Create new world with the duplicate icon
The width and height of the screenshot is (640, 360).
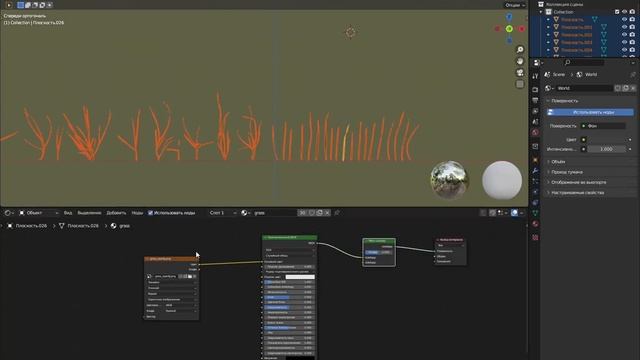point(625,88)
